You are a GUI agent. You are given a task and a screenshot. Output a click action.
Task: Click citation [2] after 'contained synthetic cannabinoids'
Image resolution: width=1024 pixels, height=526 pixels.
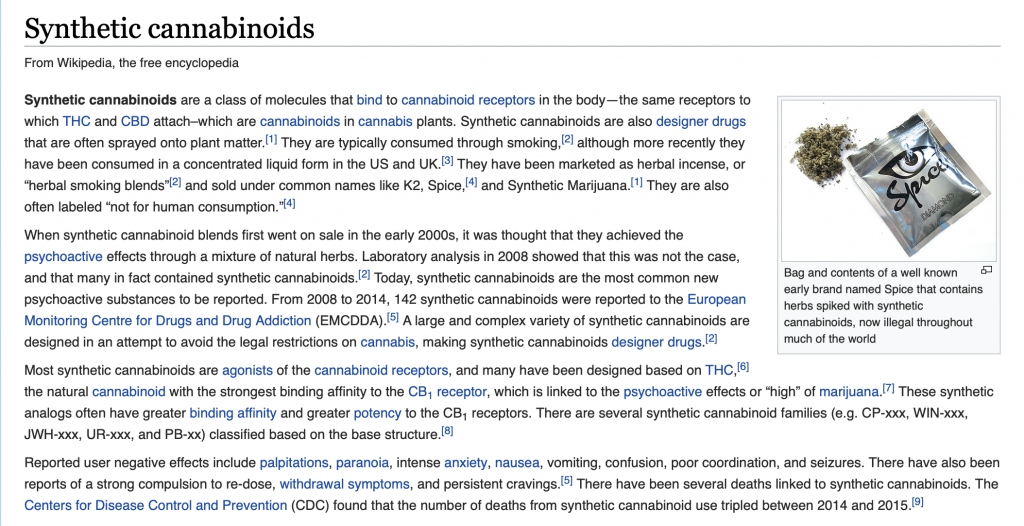click(x=364, y=274)
